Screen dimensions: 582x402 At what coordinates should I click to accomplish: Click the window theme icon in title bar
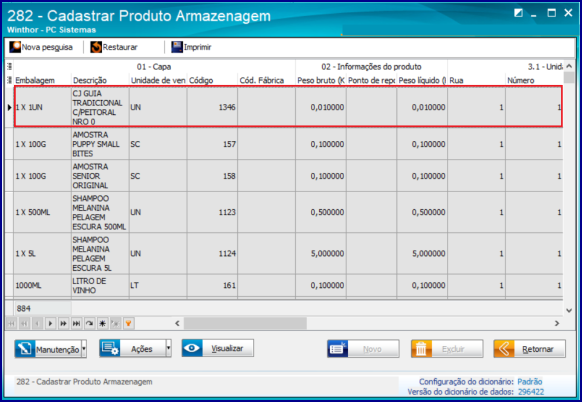519,13
